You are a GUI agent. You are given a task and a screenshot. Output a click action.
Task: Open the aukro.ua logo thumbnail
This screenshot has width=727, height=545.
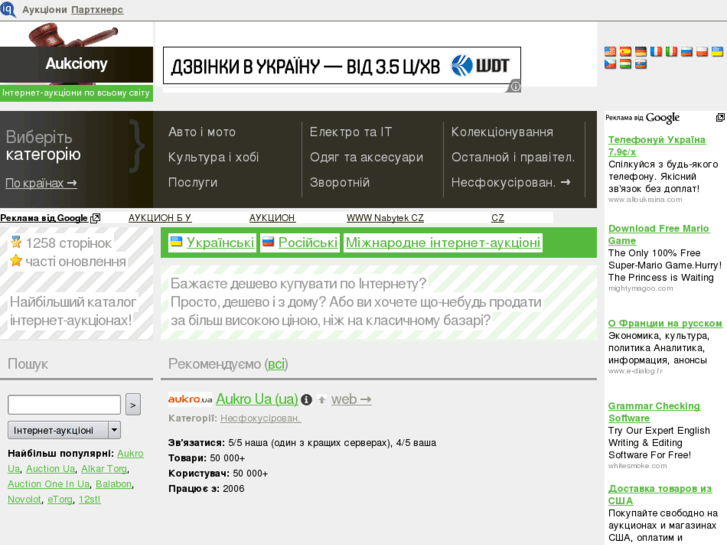tap(190, 399)
